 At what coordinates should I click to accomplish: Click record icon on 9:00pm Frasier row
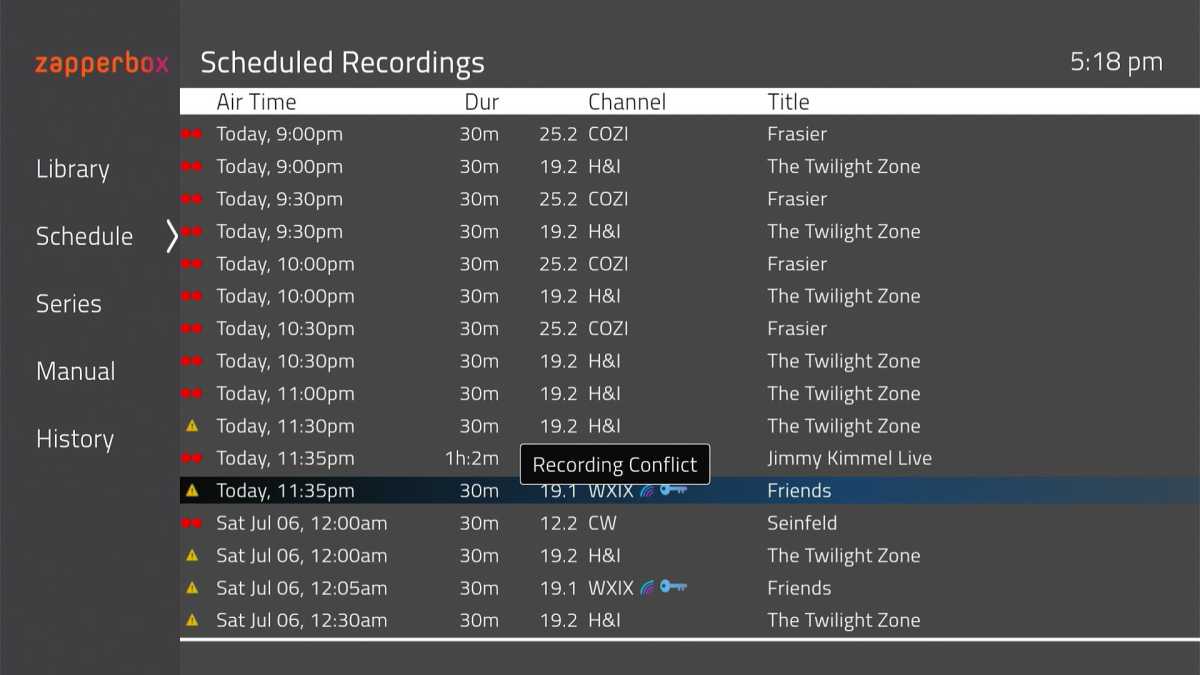pos(192,134)
